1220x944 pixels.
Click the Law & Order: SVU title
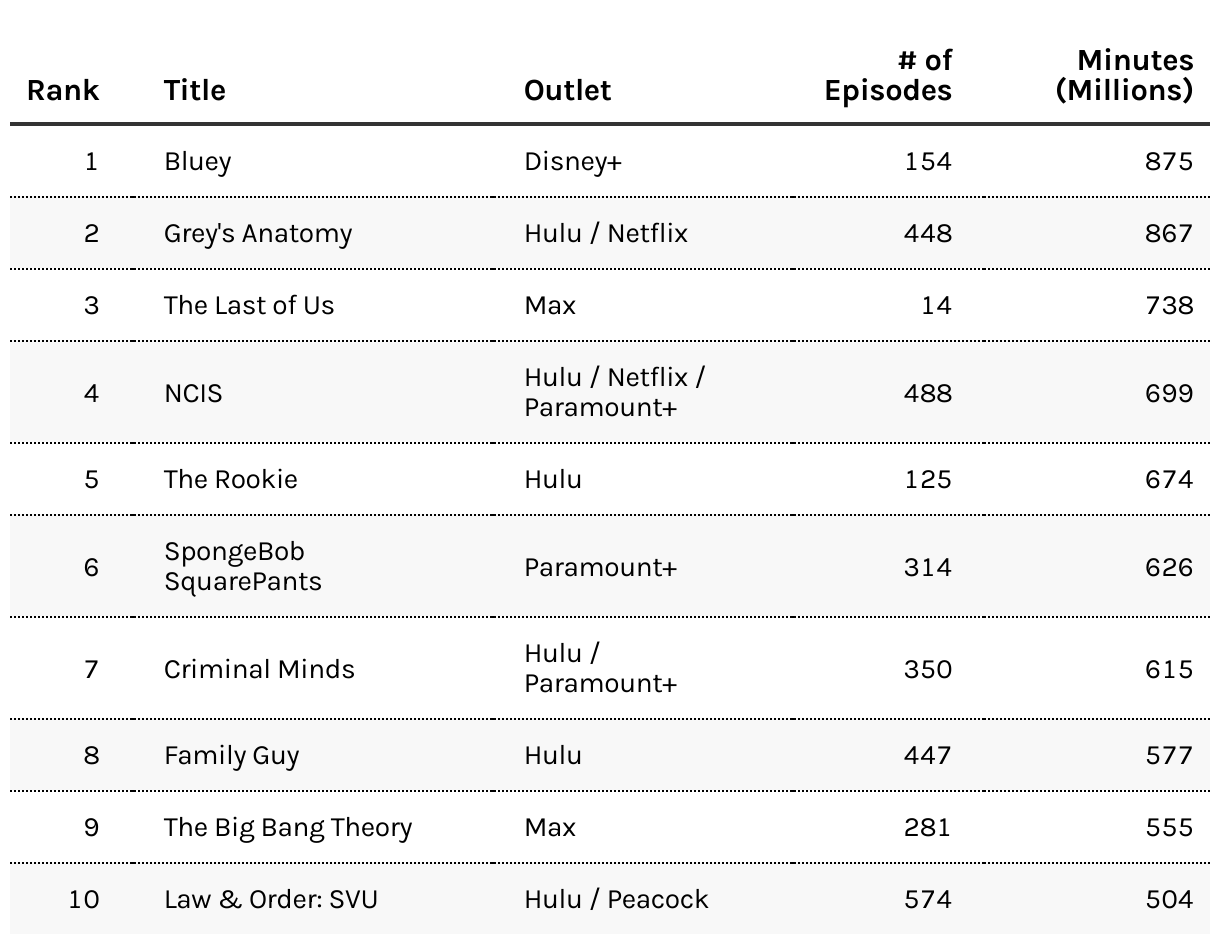click(x=271, y=900)
